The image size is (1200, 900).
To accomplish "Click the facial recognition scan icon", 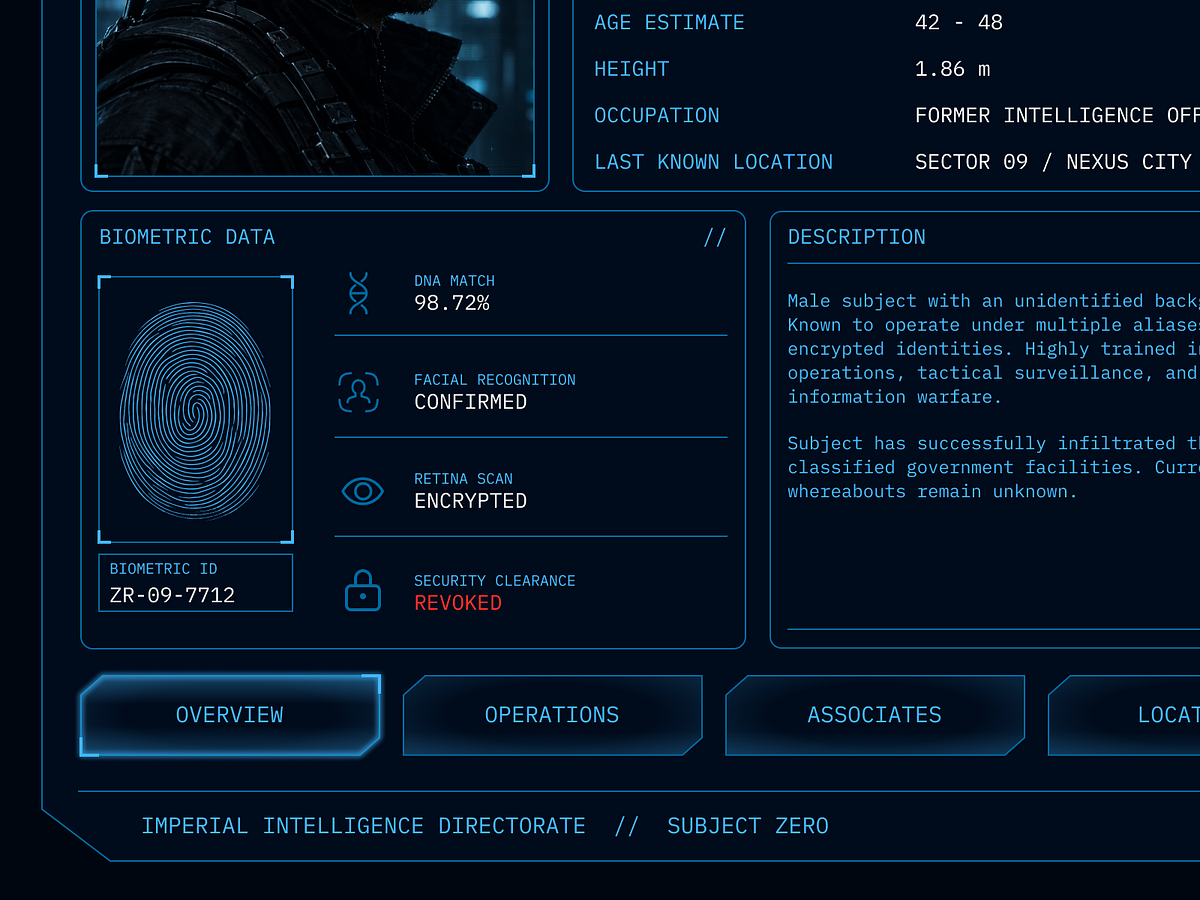I will pyautogui.click(x=359, y=392).
